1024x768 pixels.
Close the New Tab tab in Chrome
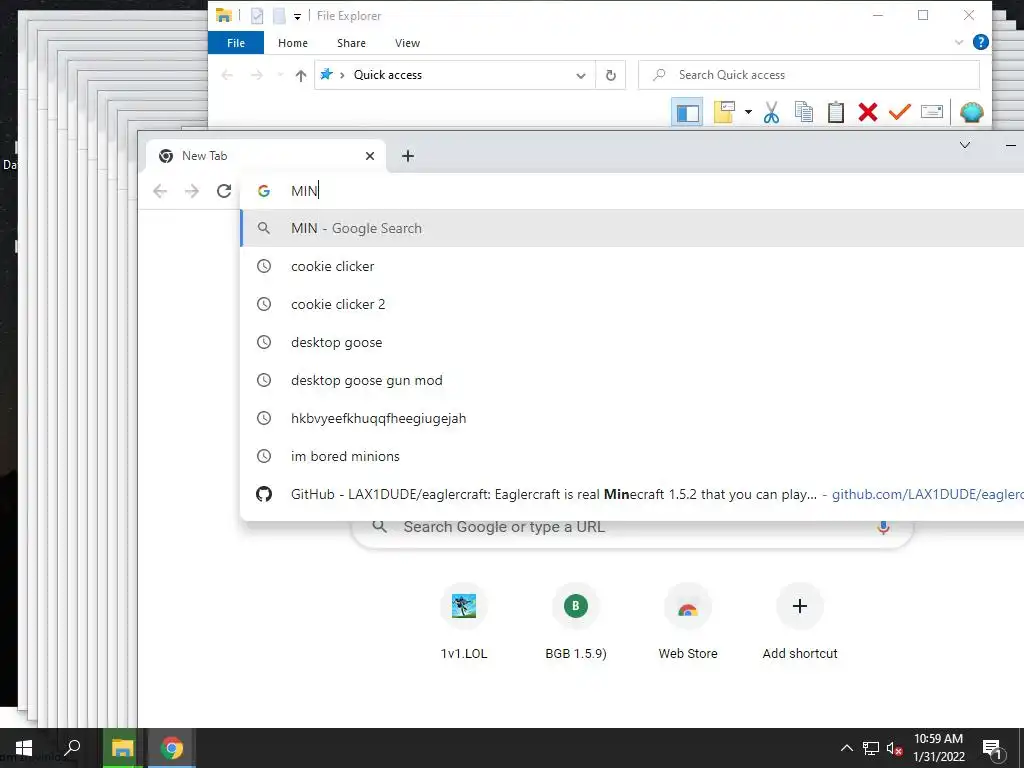[370, 156]
